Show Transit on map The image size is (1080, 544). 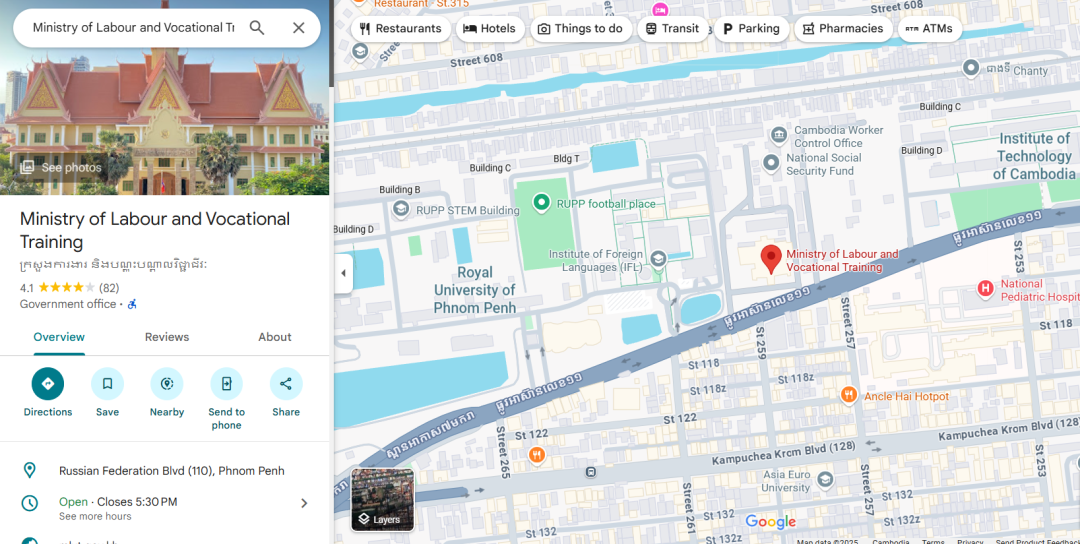coord(672,28)
